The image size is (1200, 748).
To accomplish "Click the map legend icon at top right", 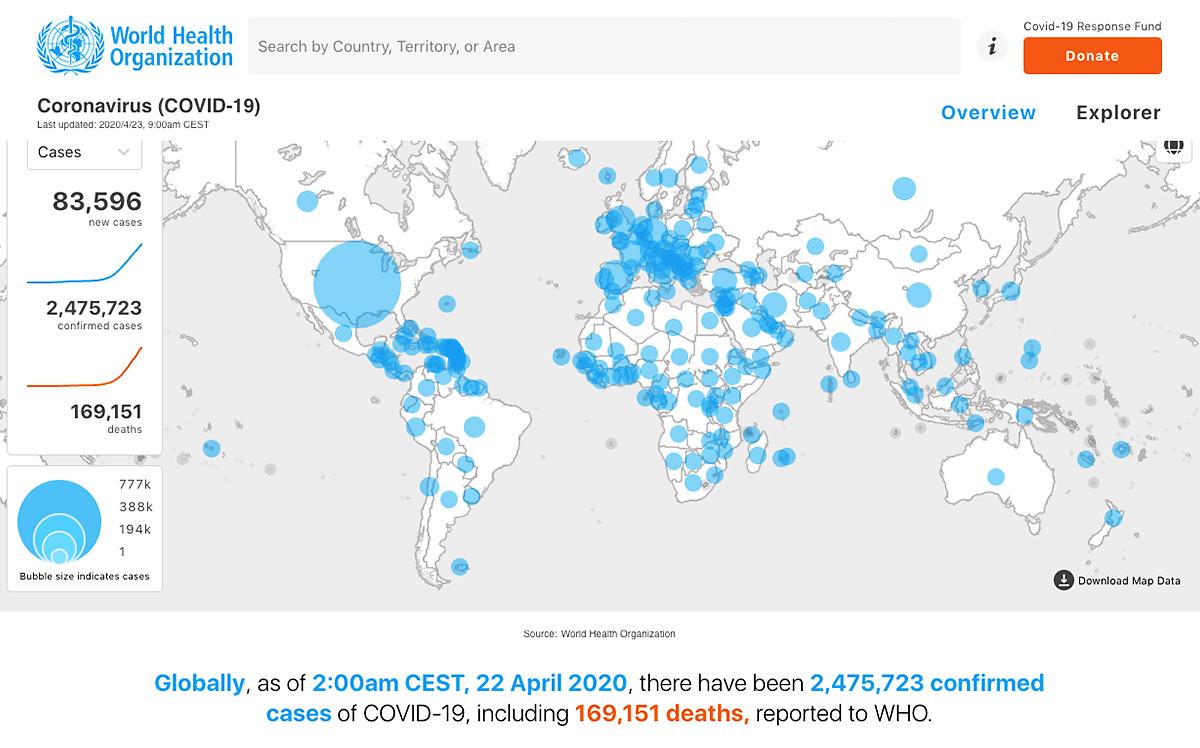I will (x=1173, y=147).
